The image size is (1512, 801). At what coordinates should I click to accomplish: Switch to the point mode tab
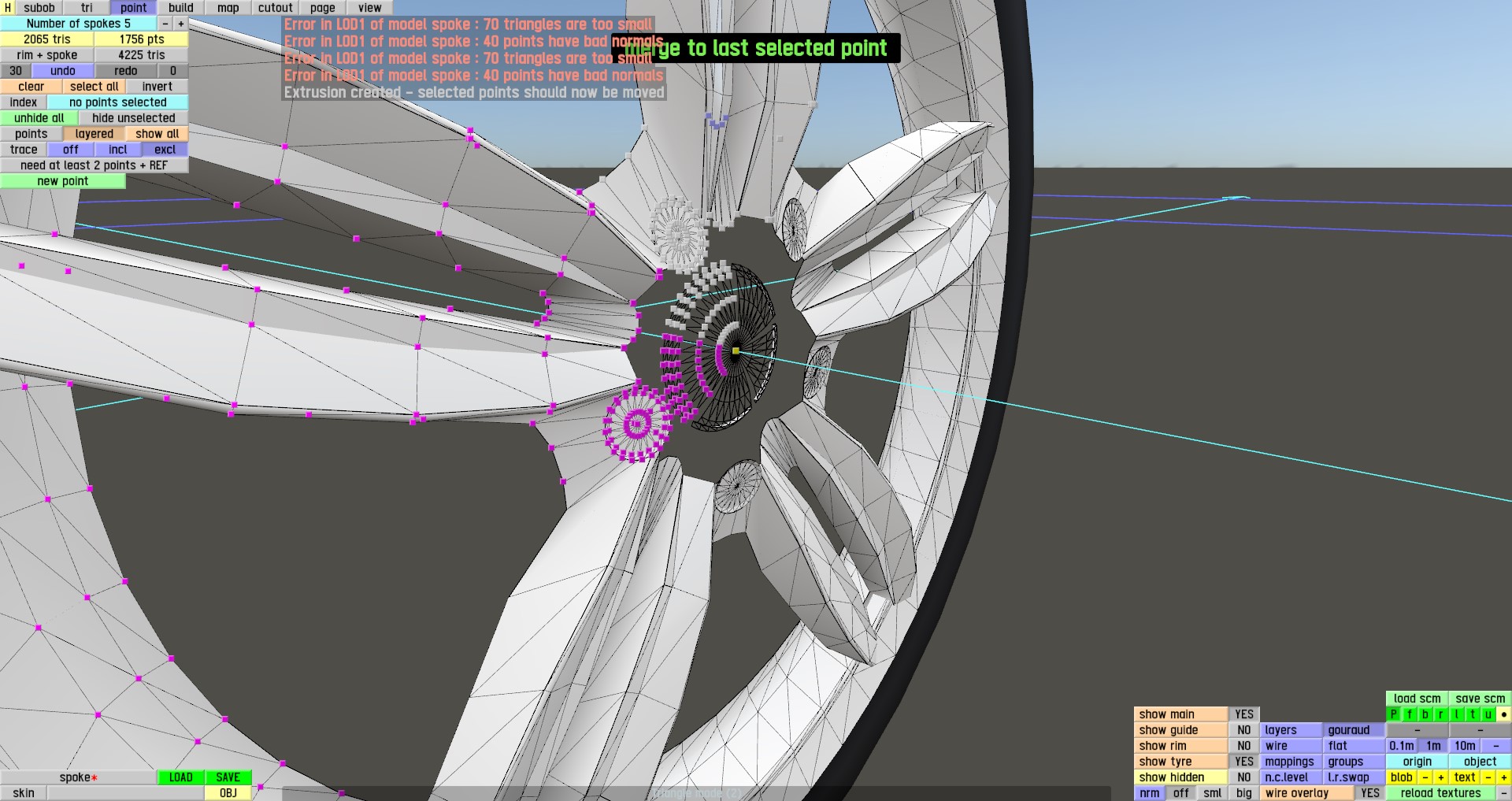(x=134, y=8)
